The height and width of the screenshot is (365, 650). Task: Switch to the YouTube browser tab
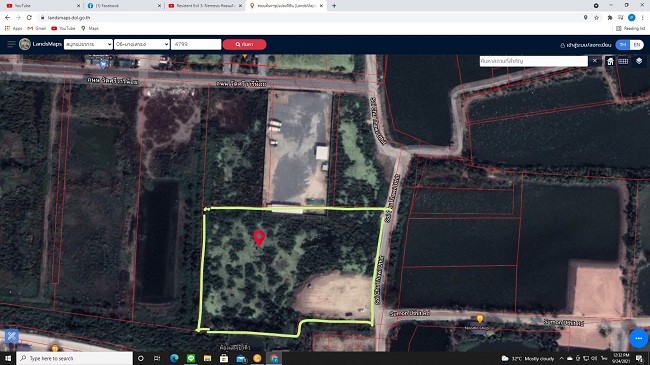click(x=43, y=6)
